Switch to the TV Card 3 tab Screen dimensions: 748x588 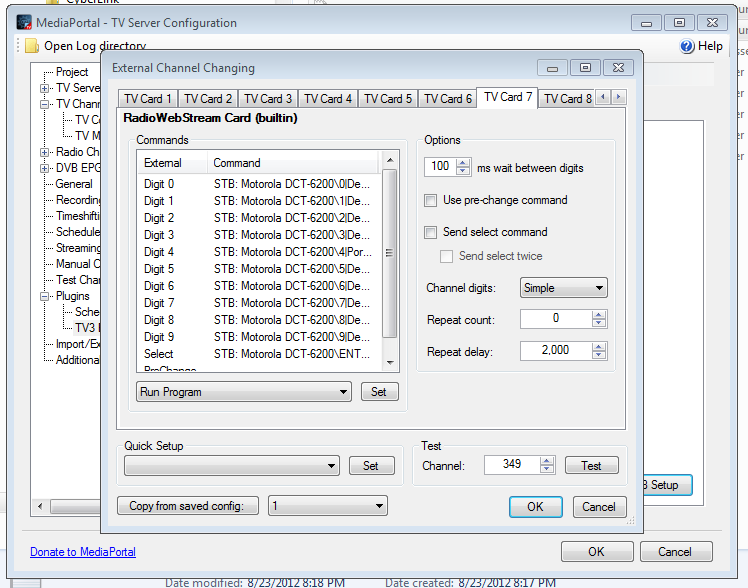(269, 98)
